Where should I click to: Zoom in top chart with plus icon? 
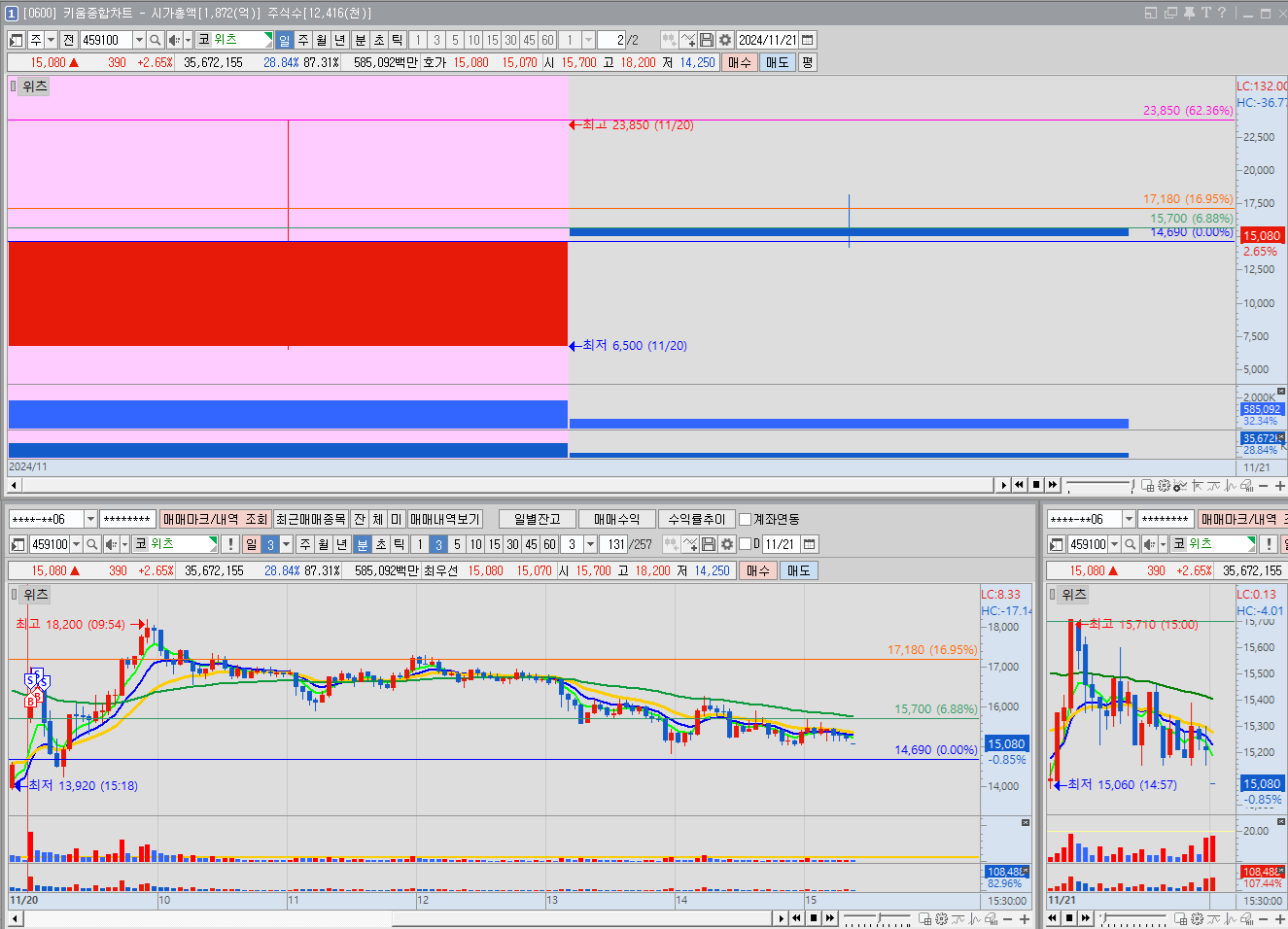tap(1279, 485)
